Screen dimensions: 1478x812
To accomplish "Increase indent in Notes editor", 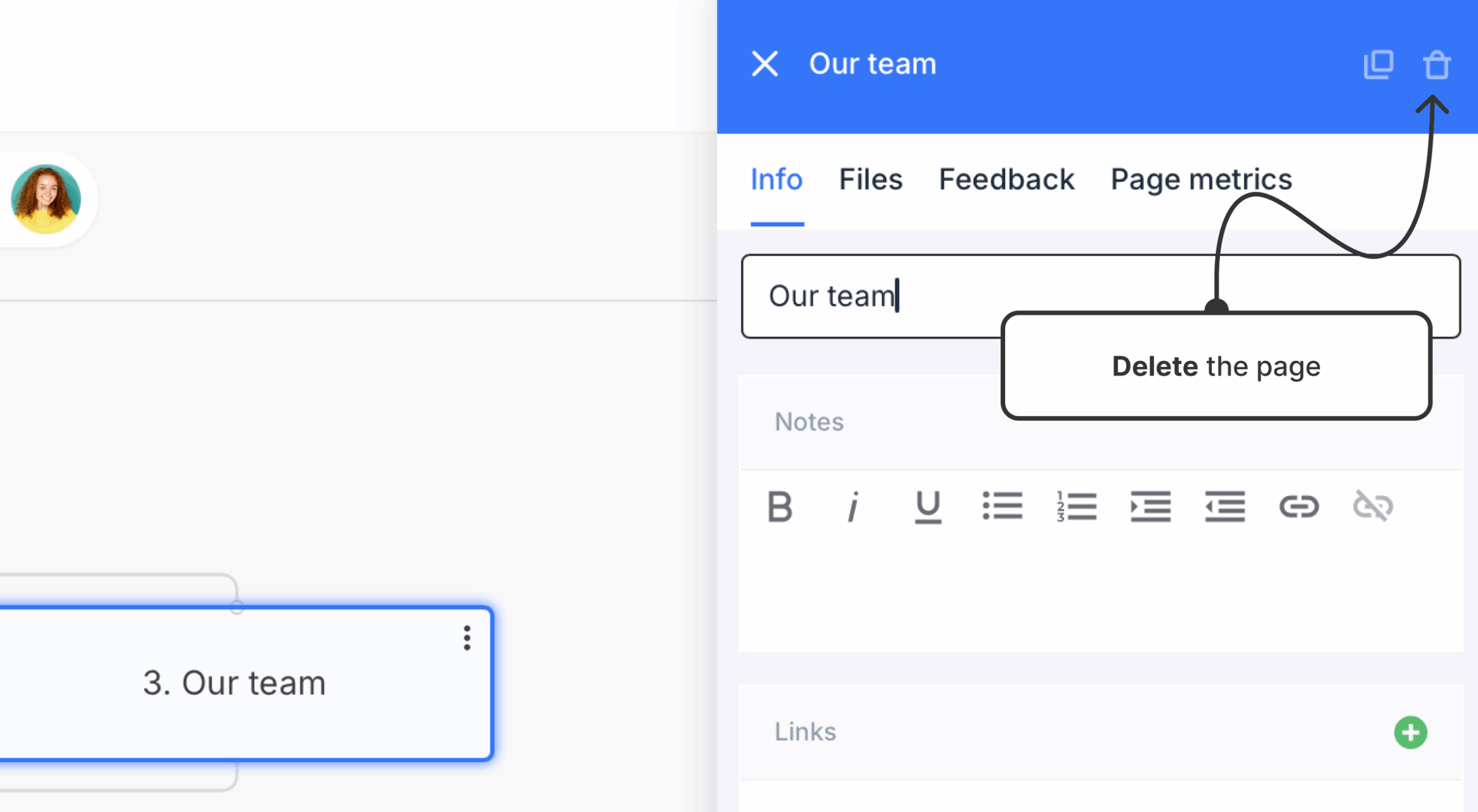I will coord(1150,507).
